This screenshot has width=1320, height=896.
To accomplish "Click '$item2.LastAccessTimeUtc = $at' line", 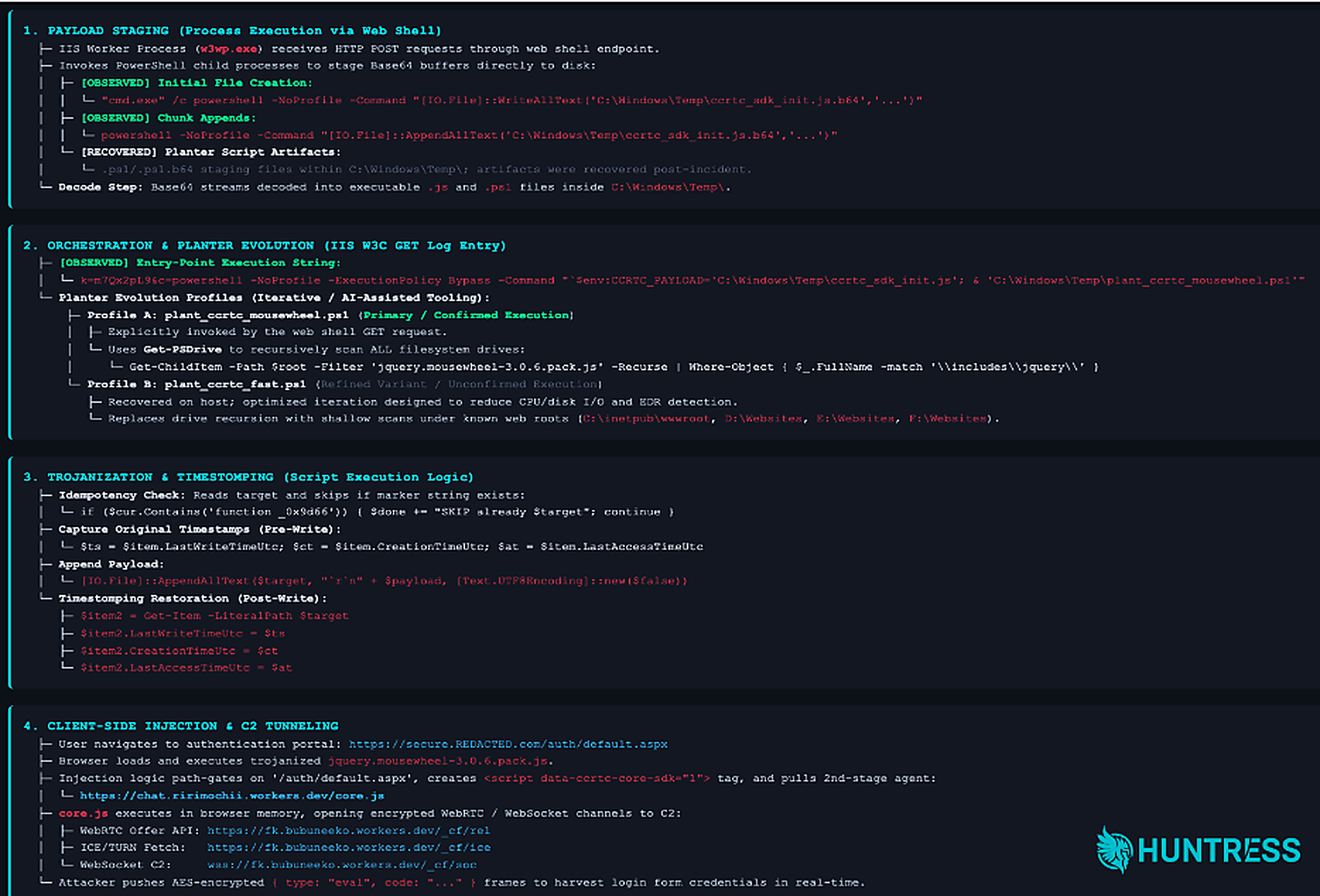I will [x=186, y=668].
